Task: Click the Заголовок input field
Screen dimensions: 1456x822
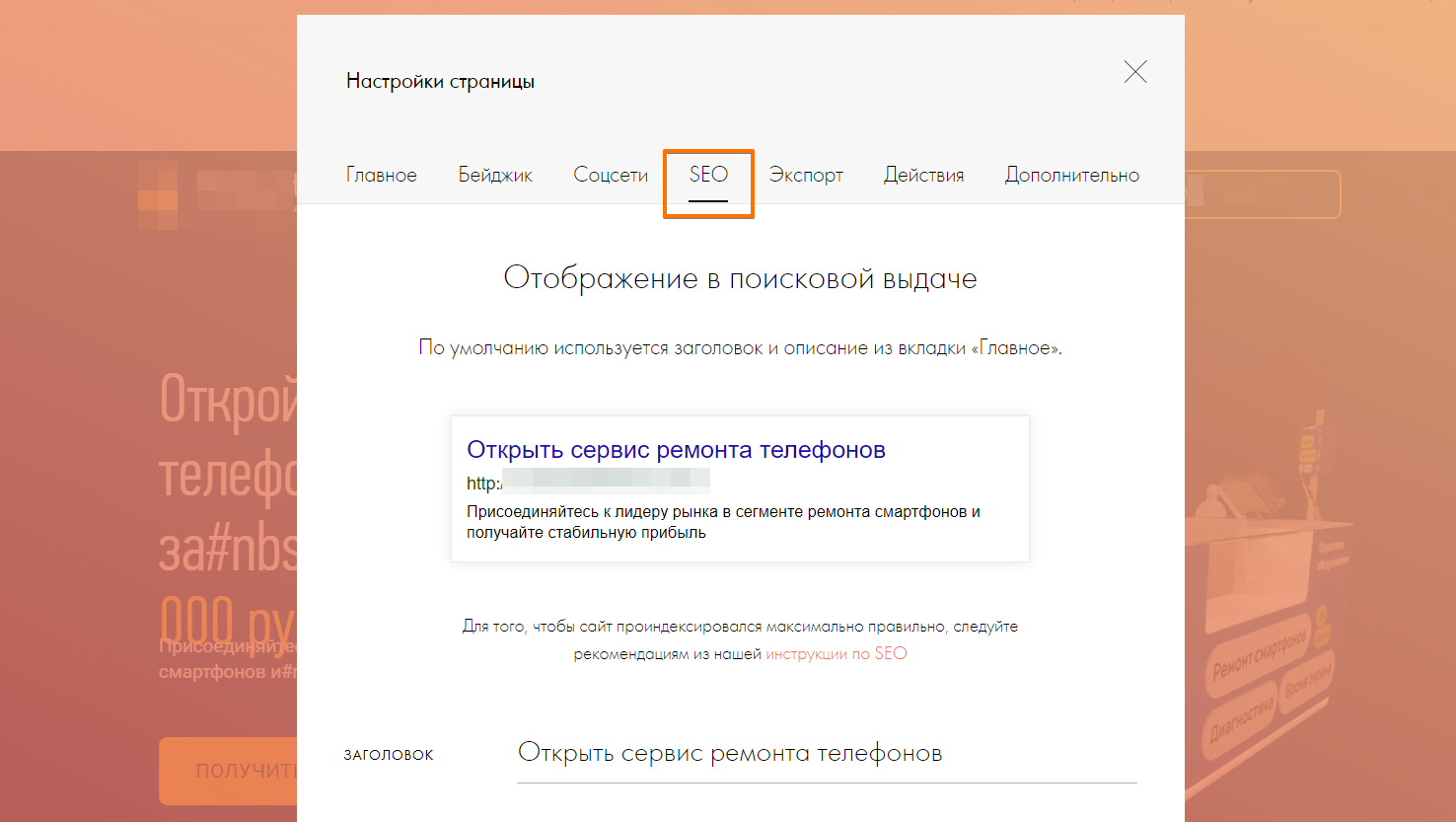Action: 827,754
